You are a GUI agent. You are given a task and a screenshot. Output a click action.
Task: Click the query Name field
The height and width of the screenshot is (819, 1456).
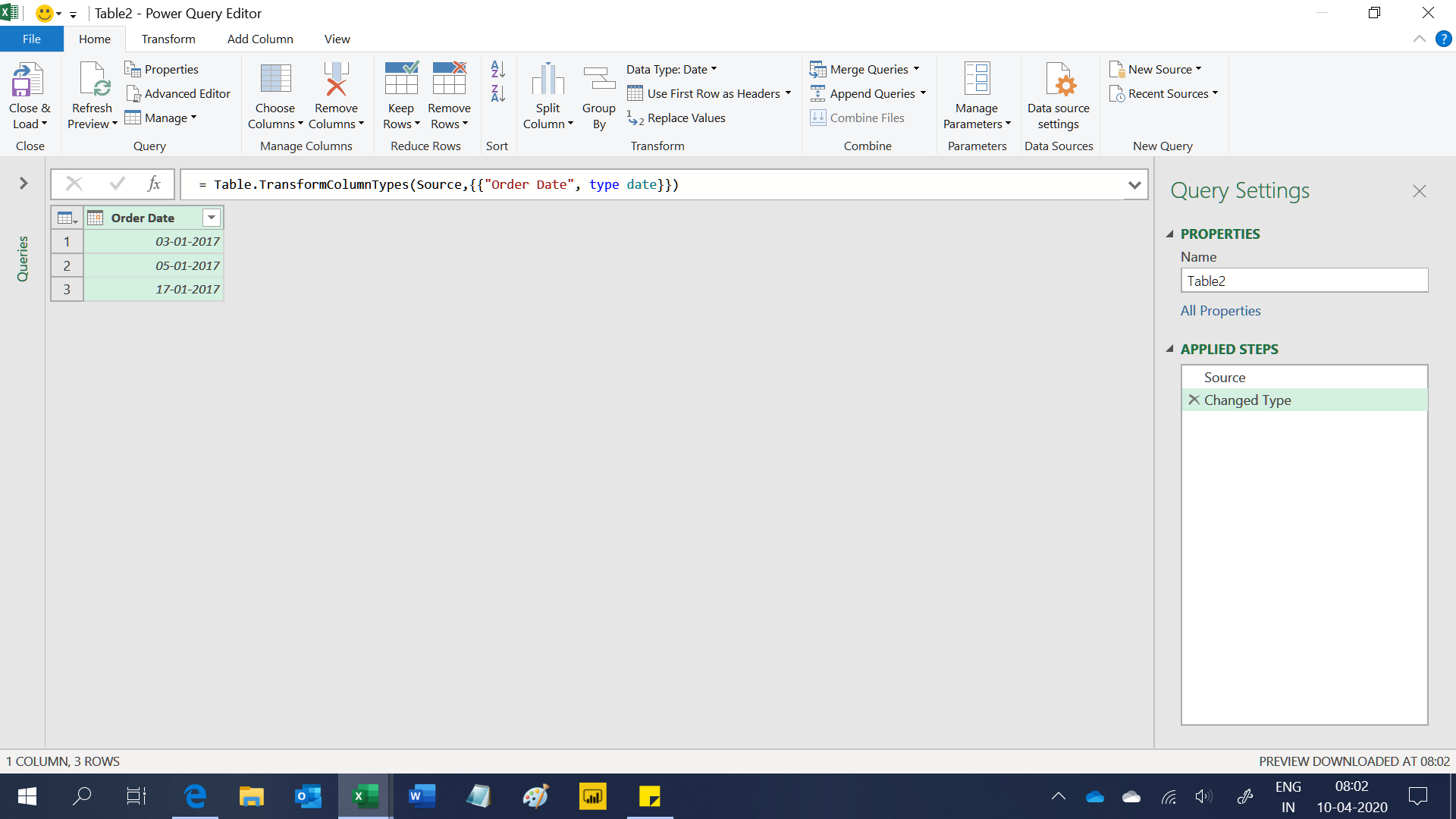[x=1304, y=281]
